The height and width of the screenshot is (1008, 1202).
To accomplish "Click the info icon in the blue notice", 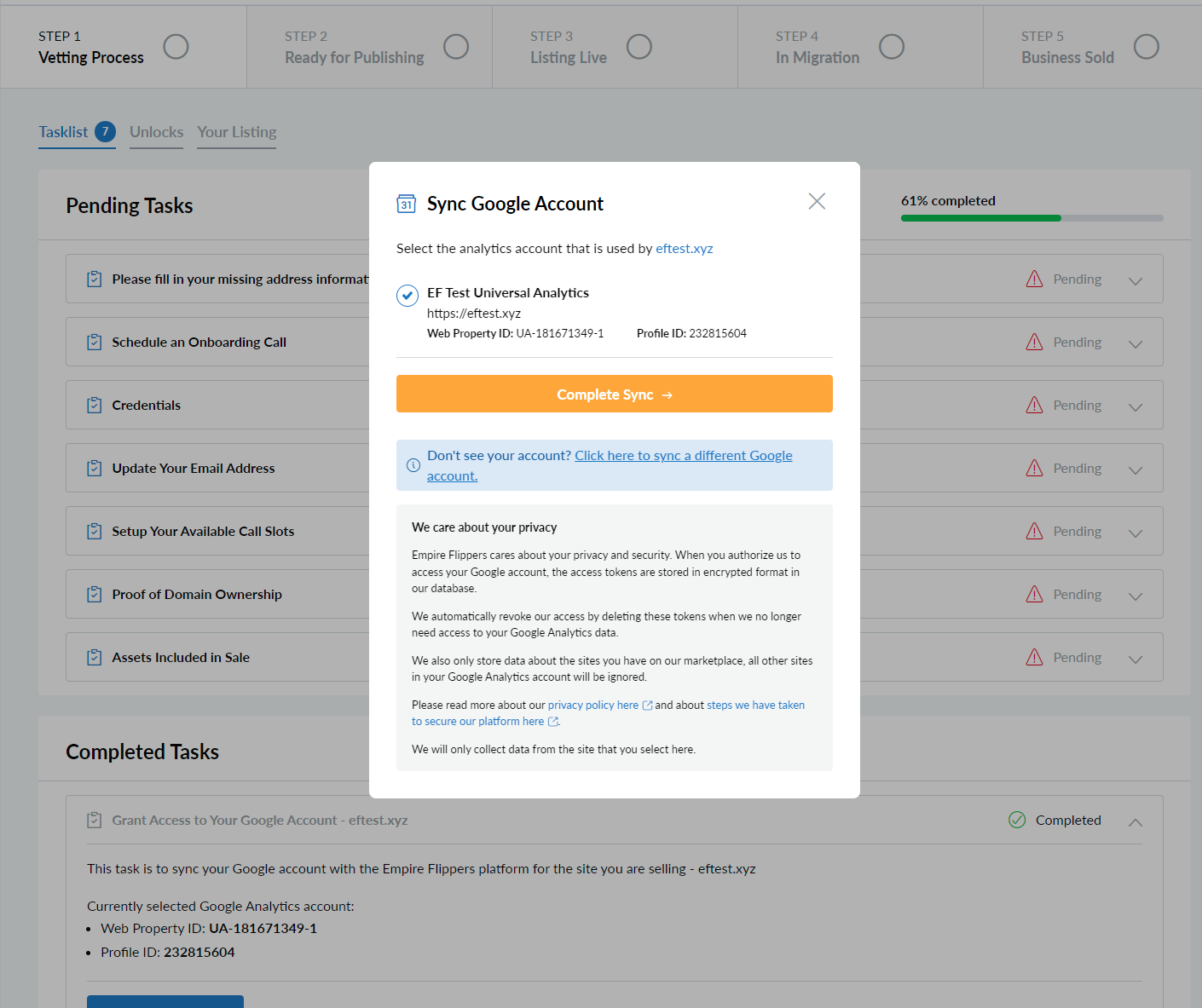I will pos(413,465).
